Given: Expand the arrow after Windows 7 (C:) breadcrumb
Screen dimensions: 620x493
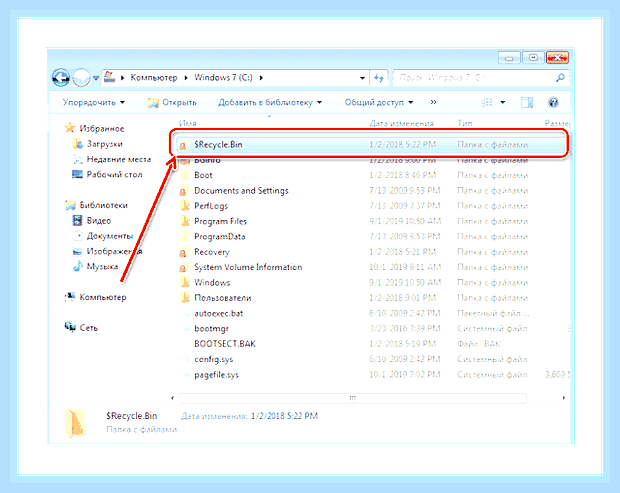Looking at the screenshot, I should click(261, 78).
